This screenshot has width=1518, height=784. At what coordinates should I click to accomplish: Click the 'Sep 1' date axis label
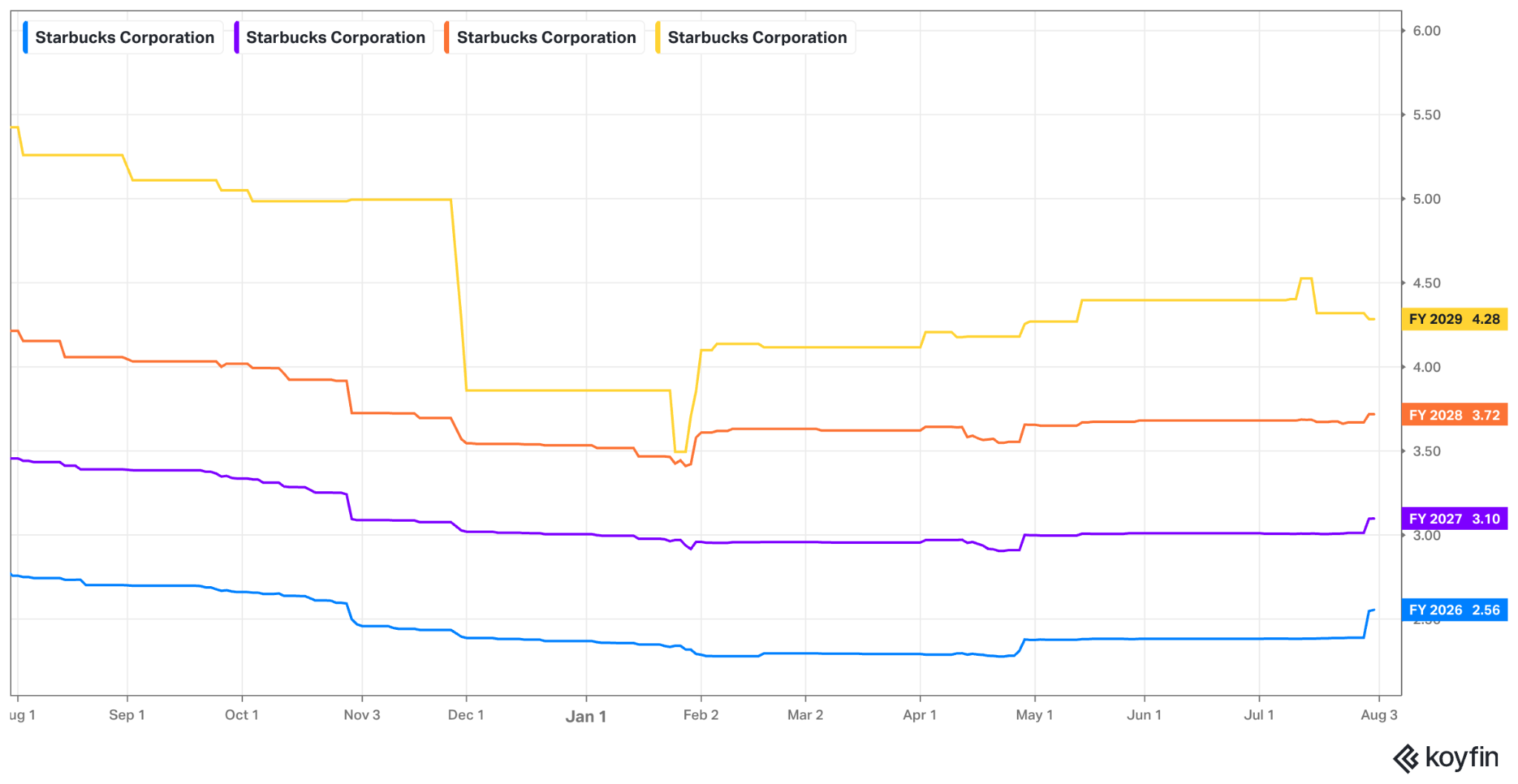[127, 715]
